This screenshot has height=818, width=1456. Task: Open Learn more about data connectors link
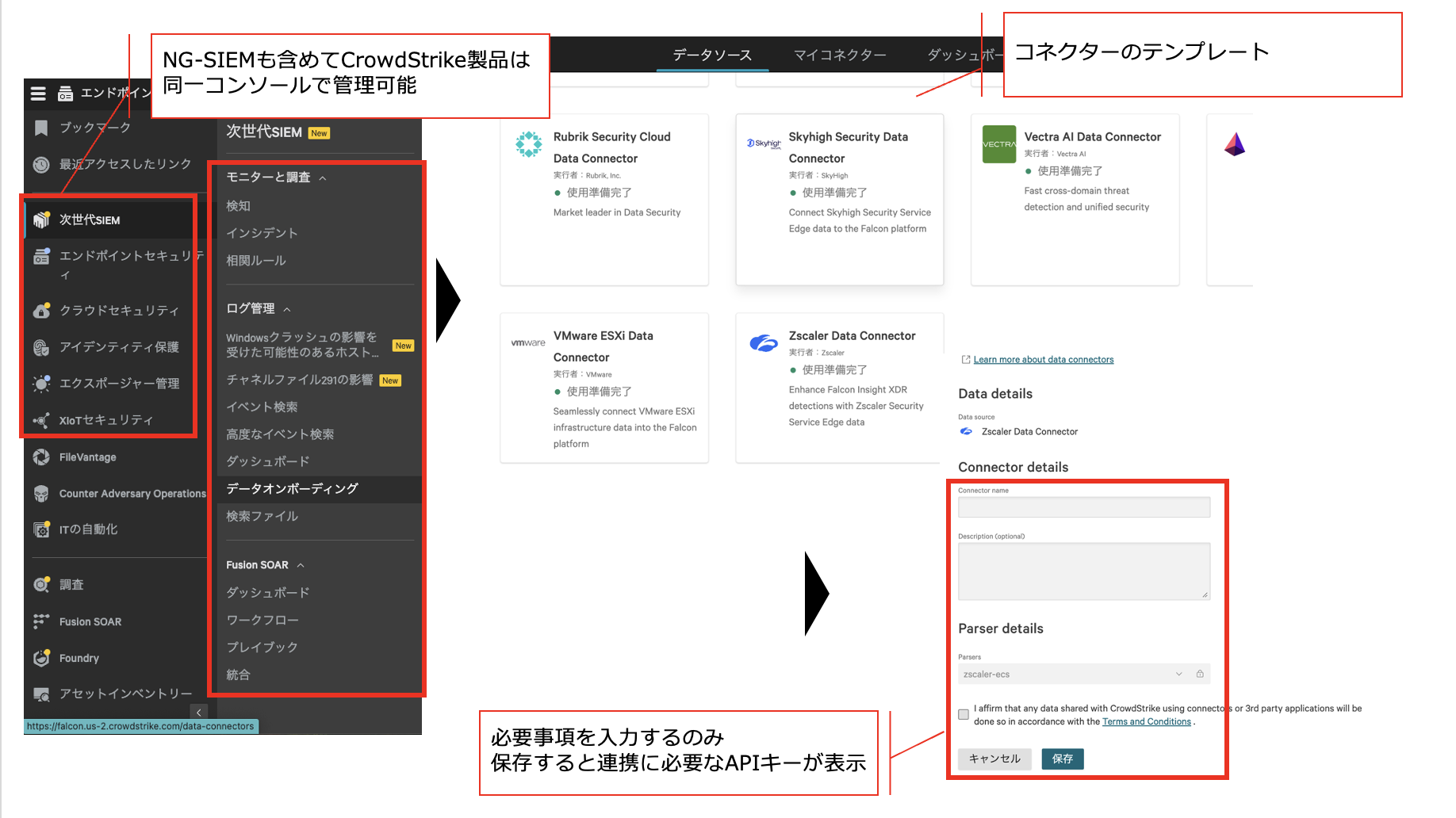point(1044,360)
